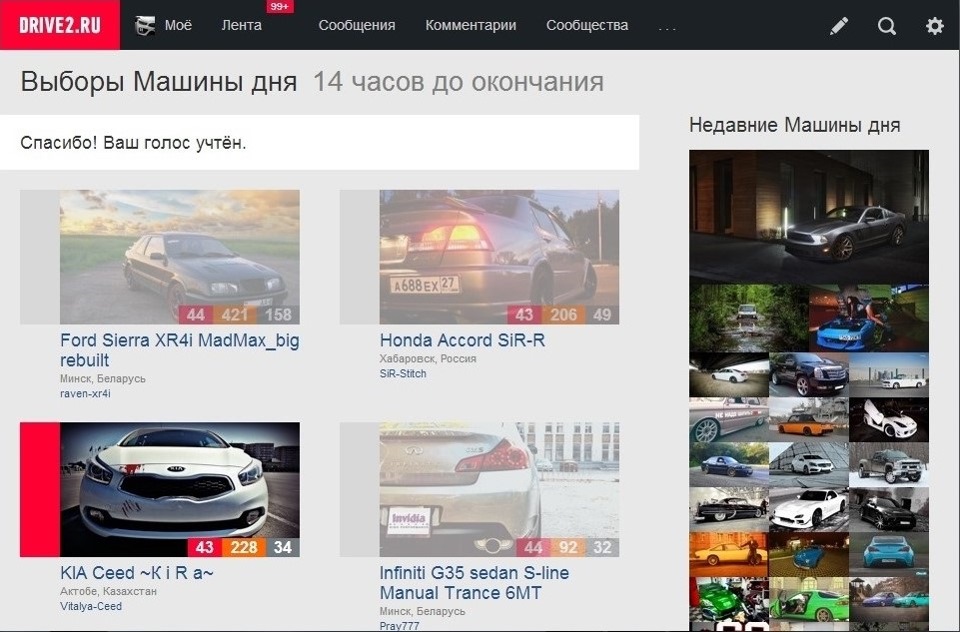
Task: Go to Сообщения in the top bar
Action: [357, 26]
